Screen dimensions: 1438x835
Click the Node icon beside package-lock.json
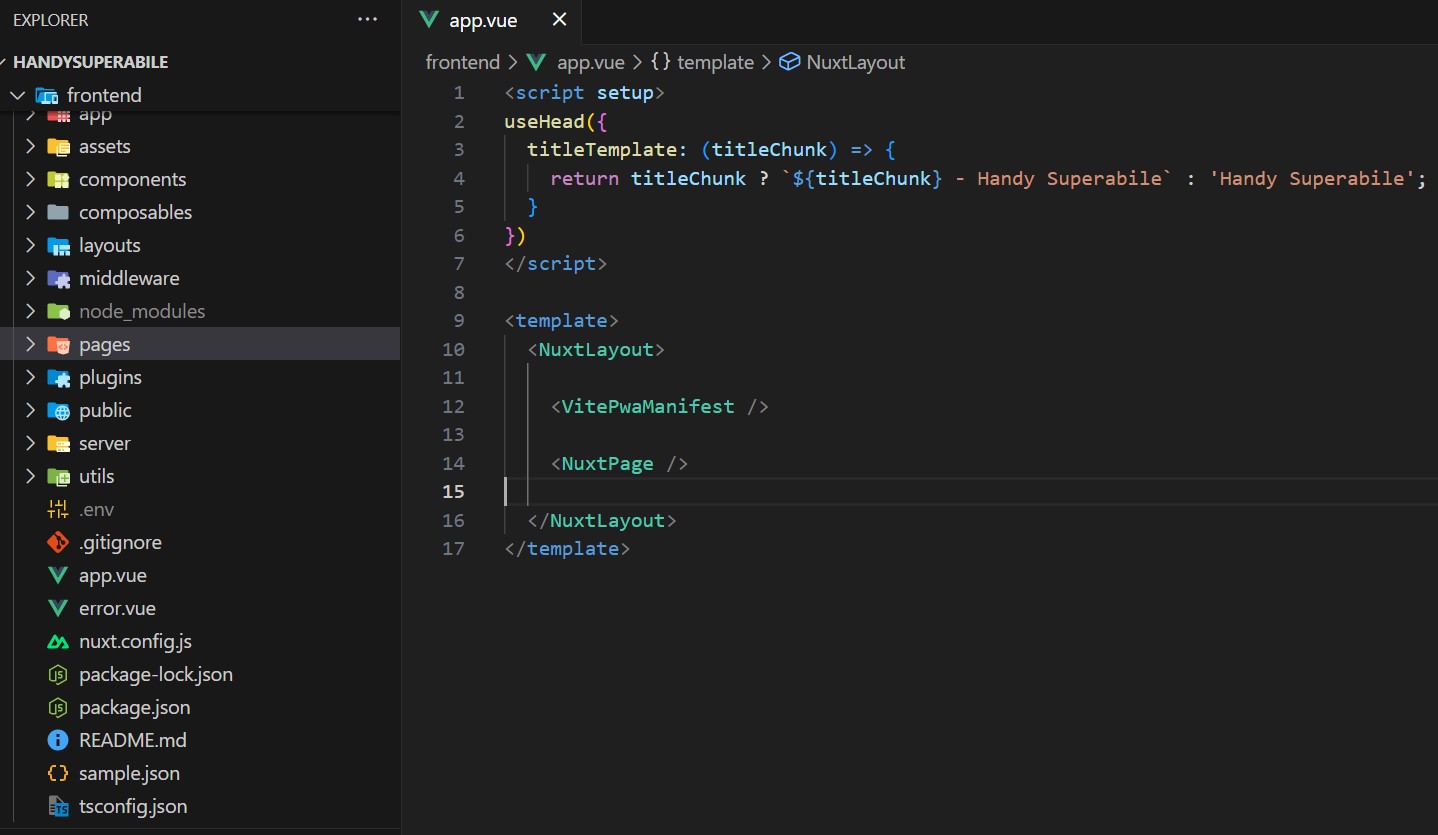58,675
